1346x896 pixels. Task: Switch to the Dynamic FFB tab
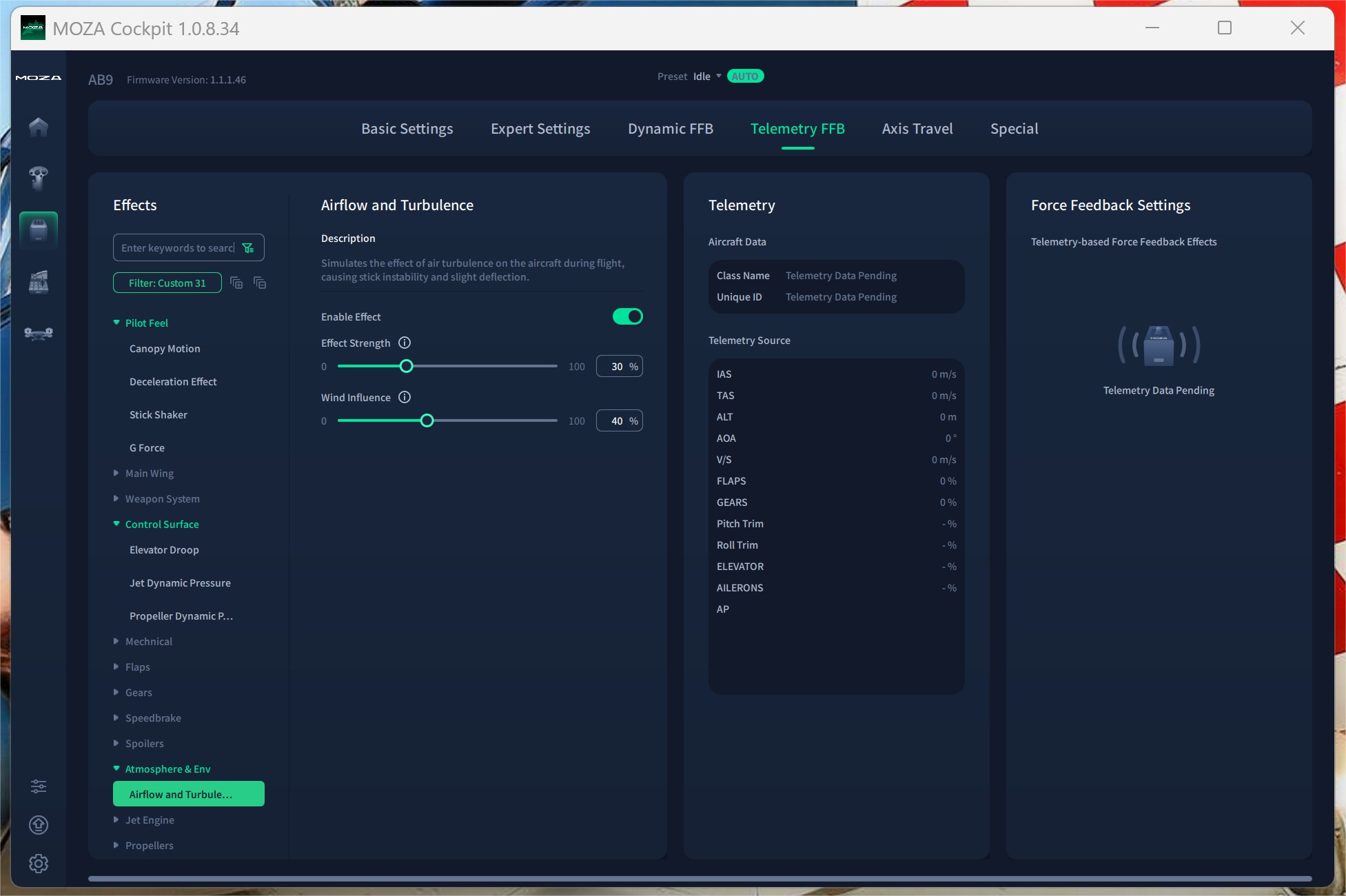pos(670,129)
